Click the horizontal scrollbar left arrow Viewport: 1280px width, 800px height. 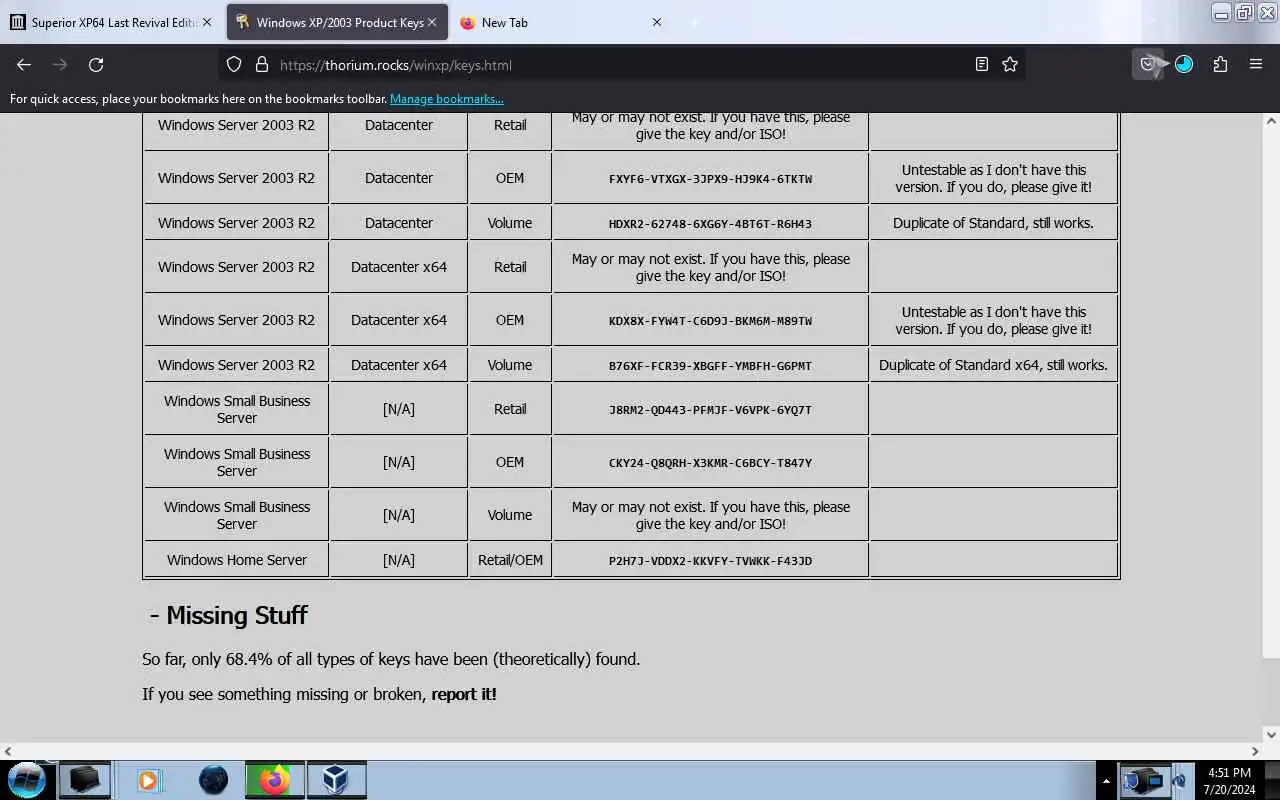[x=8, y=750]
